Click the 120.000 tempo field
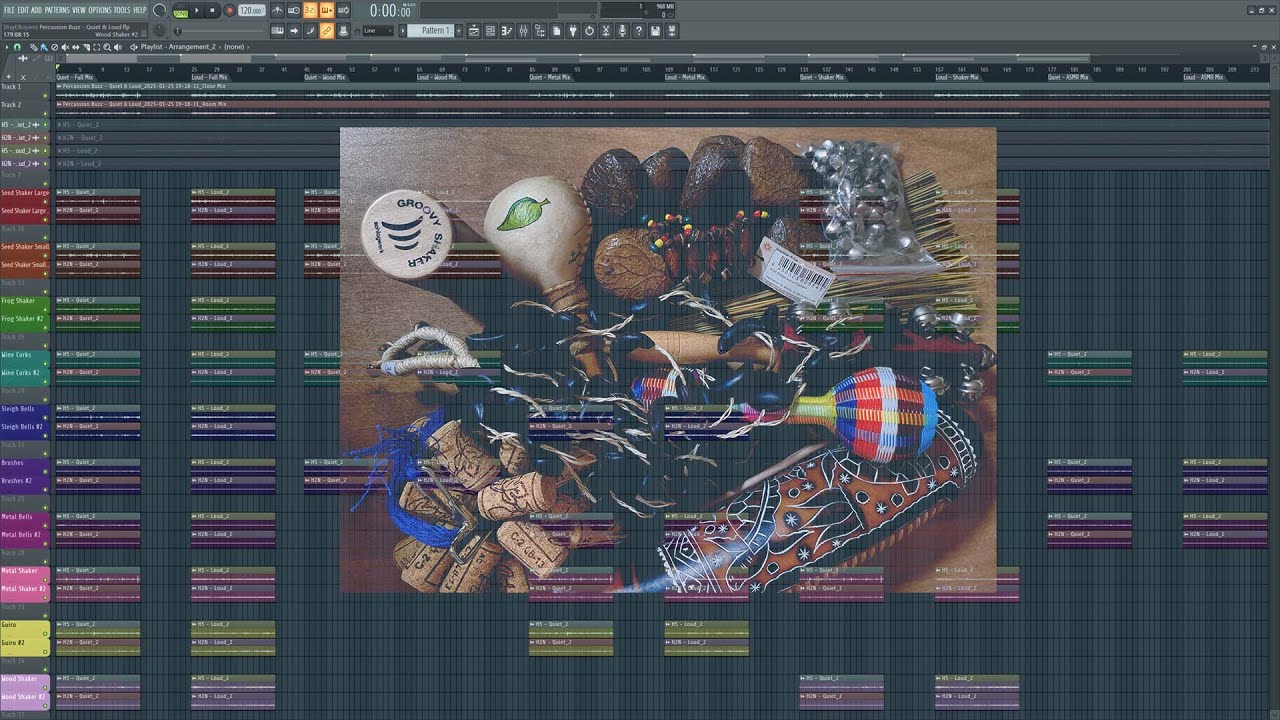This screenshot has height=720, width=1280. (x=251, y=10)
